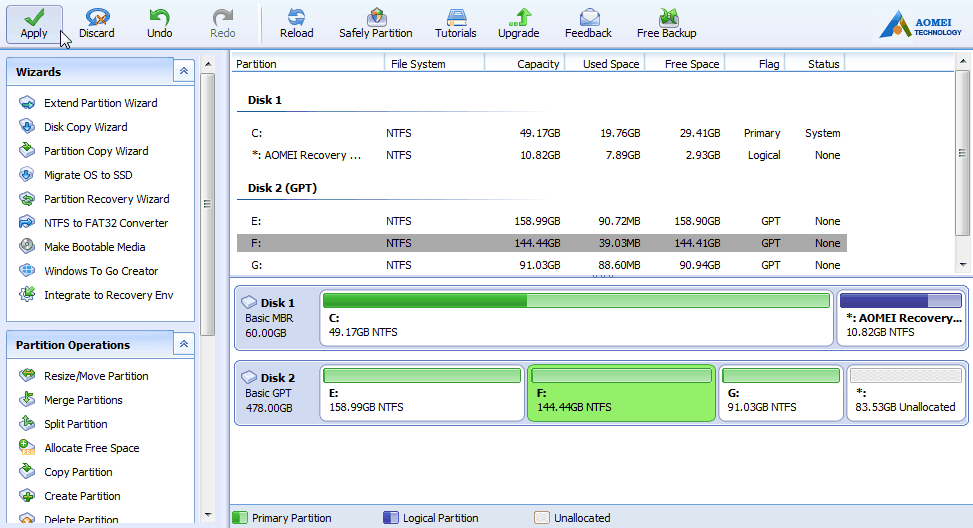
Task: Open Migrate OS to SSD wizard
Action: point(88,175)
